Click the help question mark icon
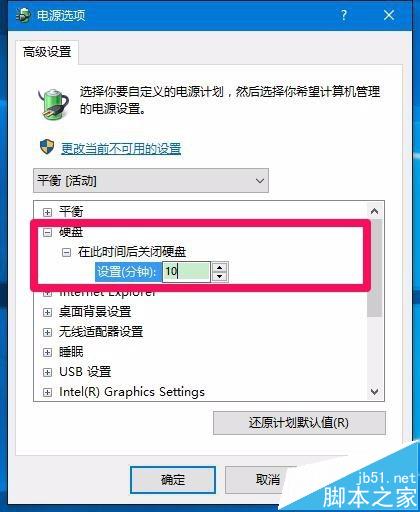 coord(344,15)
